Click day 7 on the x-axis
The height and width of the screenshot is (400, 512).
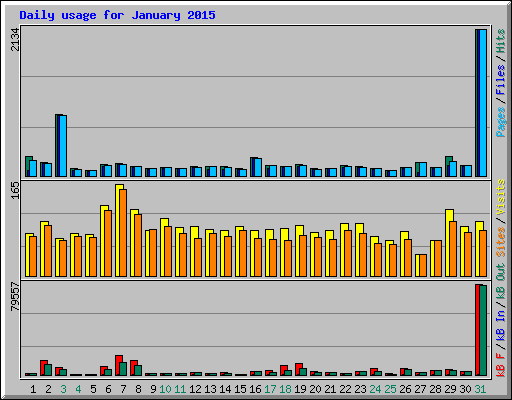[x=123, y=389]
